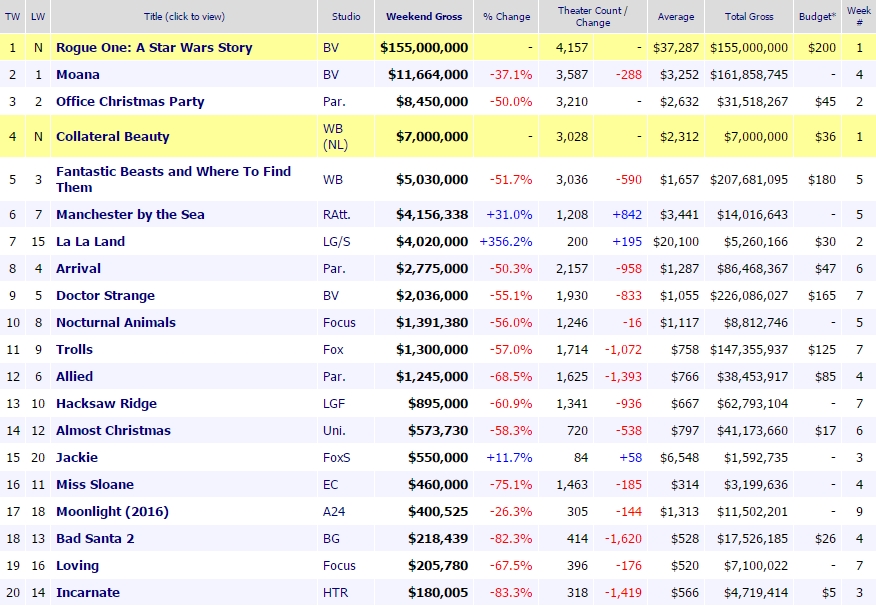The width and height of the screenshot is (876, 606).
Task: Open the Arrival movie link
Action: (x=78, y=269)
